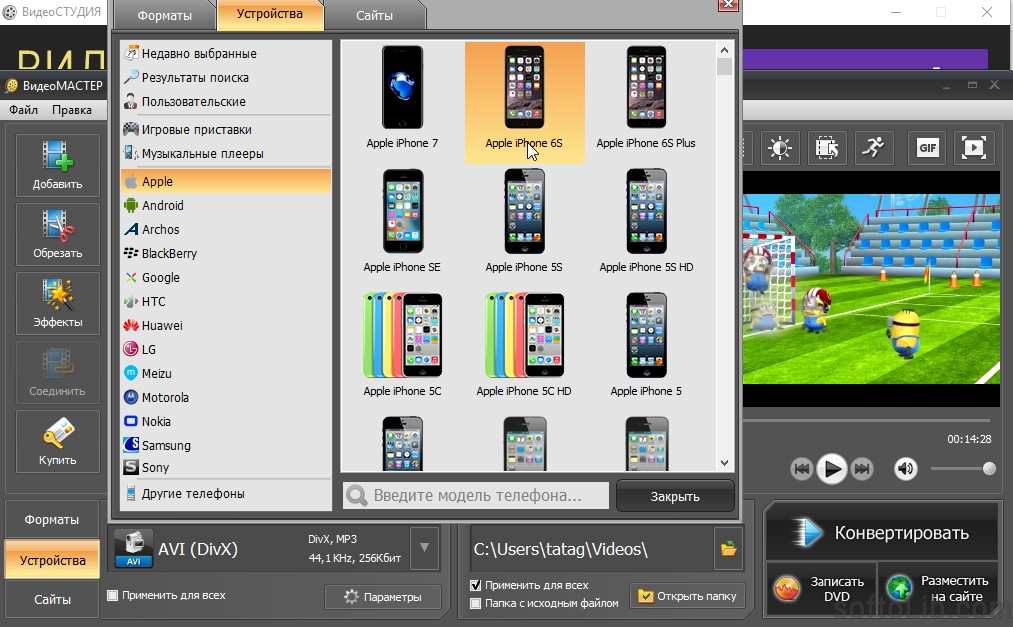1013x627 pixels.
Task: Click Записать DVD button
Action: 821,589
